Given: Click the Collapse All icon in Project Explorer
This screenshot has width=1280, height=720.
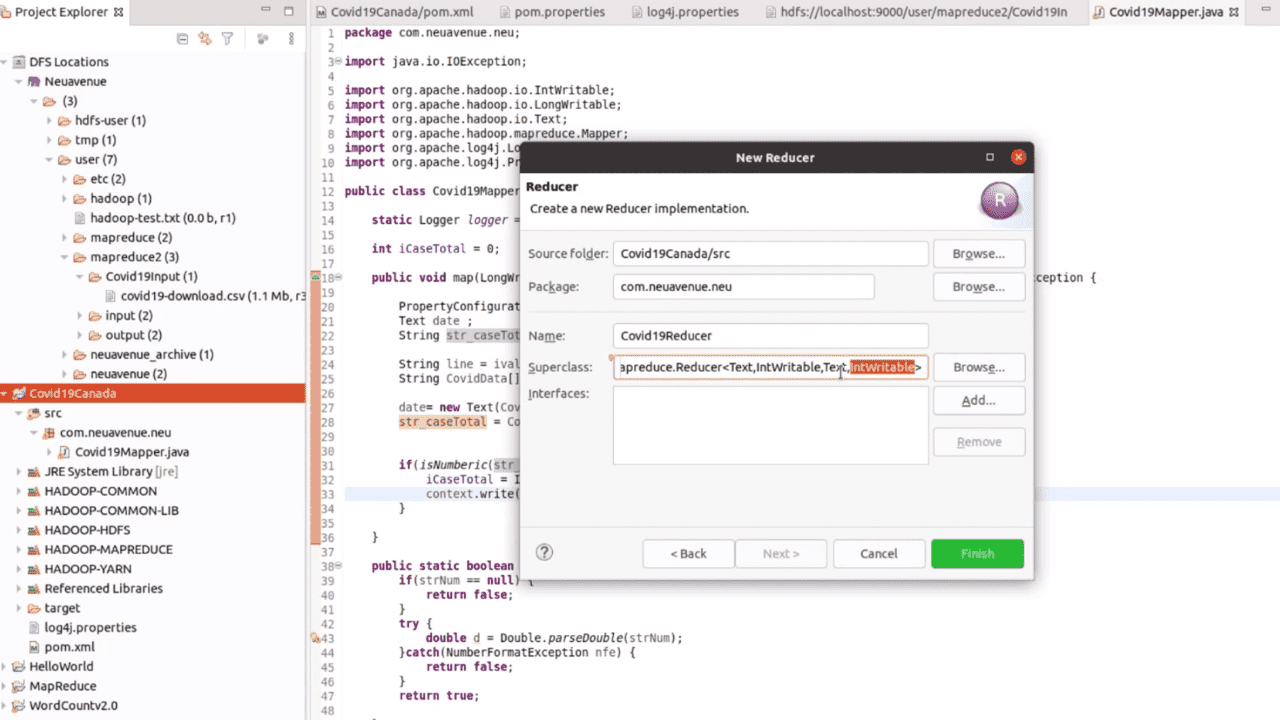Looking at the screenshot, I should click(182, 39).
